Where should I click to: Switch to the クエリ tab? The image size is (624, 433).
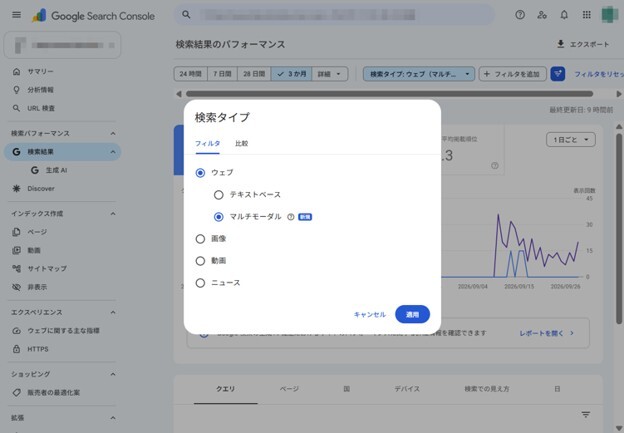point(226,389)
